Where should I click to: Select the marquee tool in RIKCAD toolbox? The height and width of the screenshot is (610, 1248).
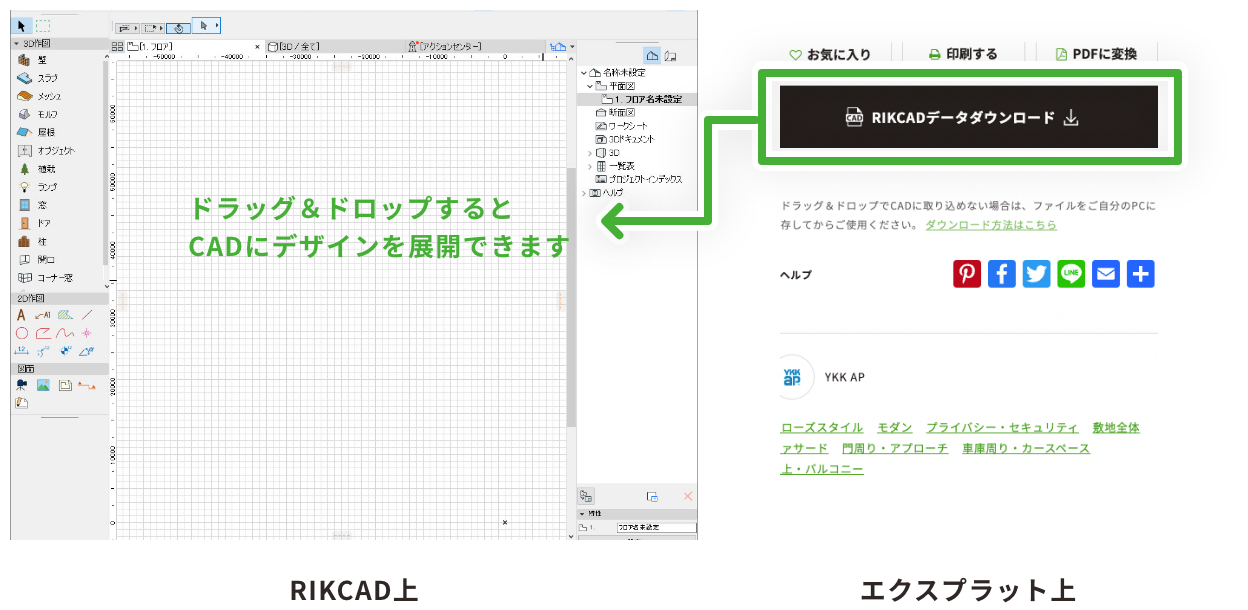[43, 26]
